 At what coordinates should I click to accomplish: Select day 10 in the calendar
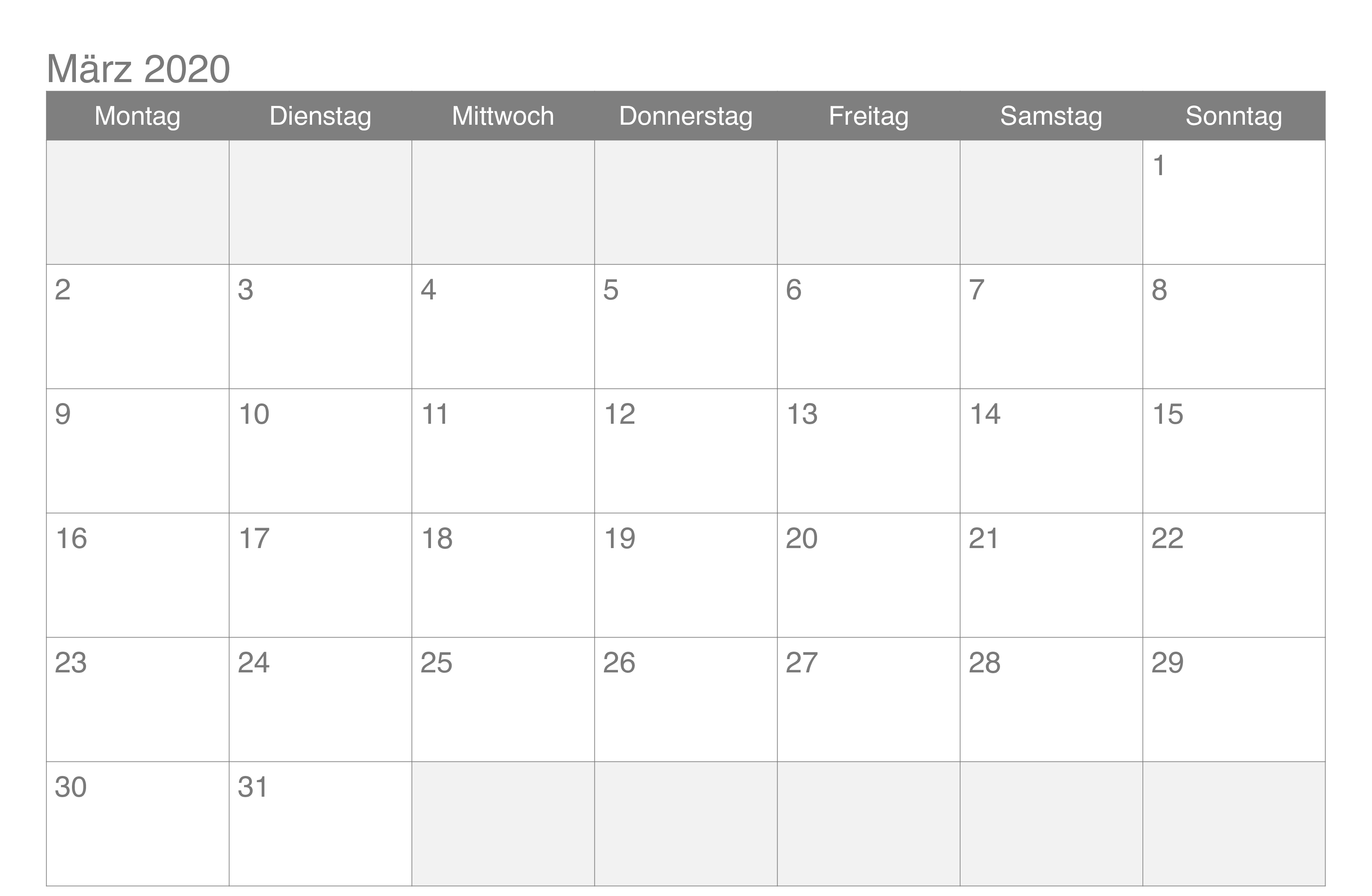[321, 451]
